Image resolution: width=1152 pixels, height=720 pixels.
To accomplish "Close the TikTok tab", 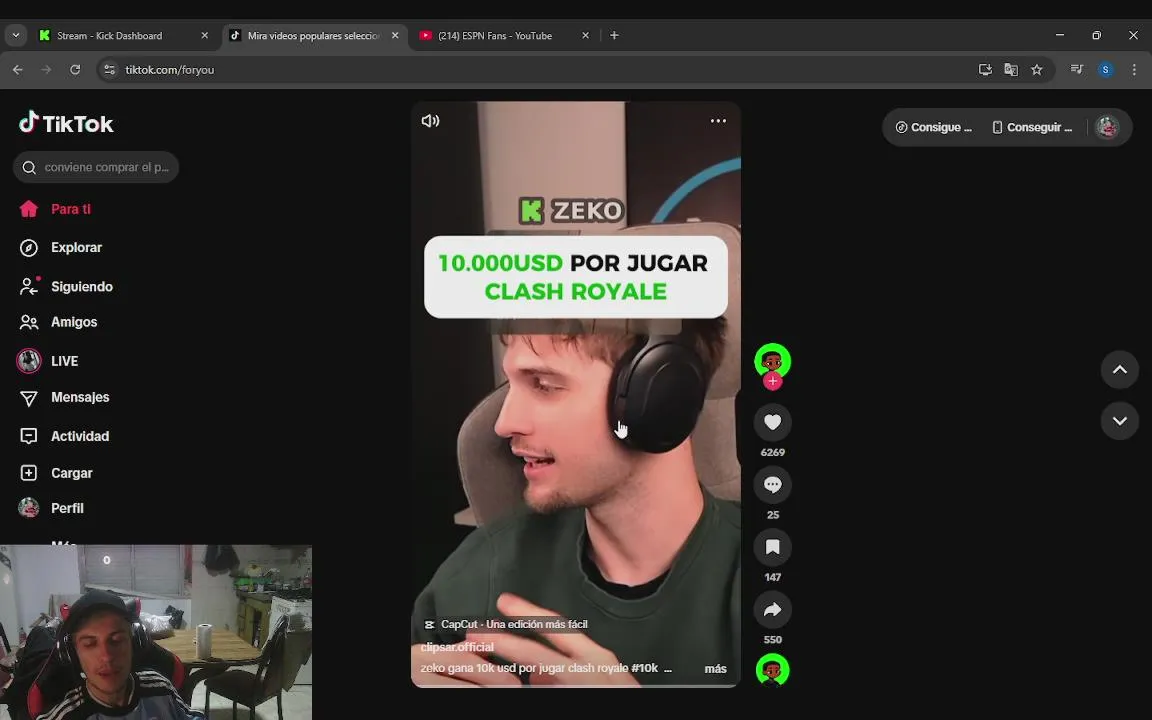I will [x=395, y=35].
